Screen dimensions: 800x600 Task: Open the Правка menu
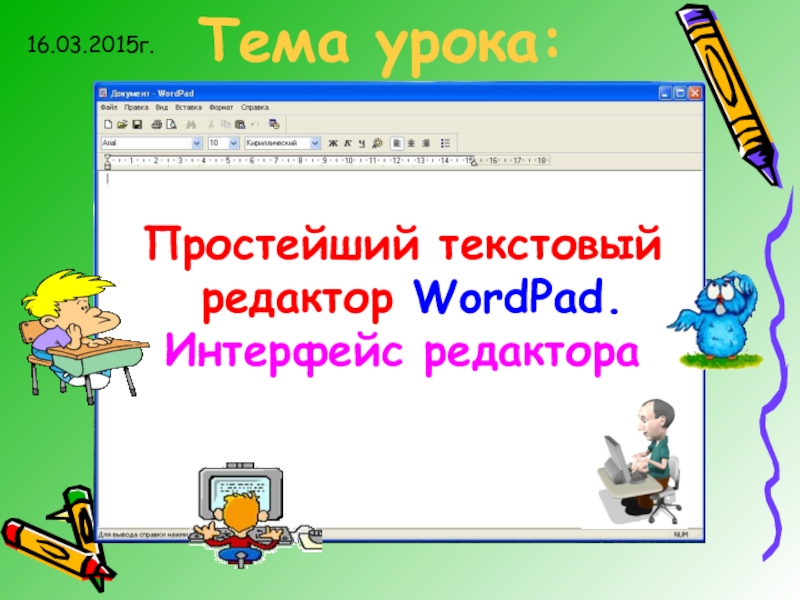click(136, 108)
